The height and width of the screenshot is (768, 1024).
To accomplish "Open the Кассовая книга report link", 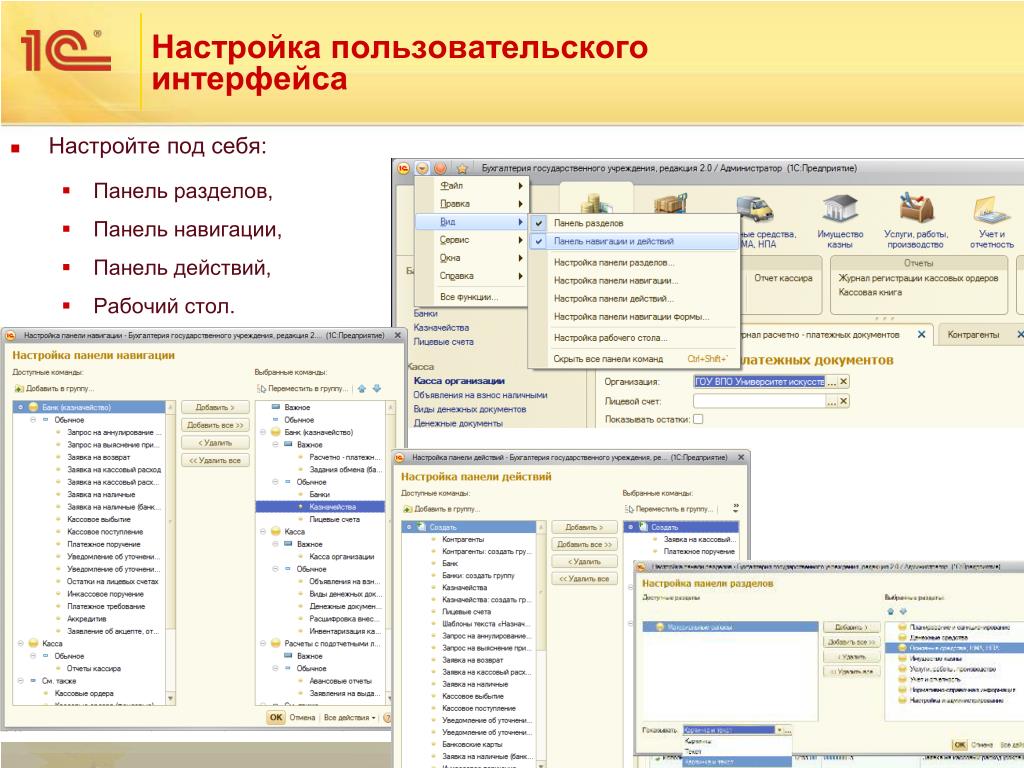I will click(x=870, y=292).
